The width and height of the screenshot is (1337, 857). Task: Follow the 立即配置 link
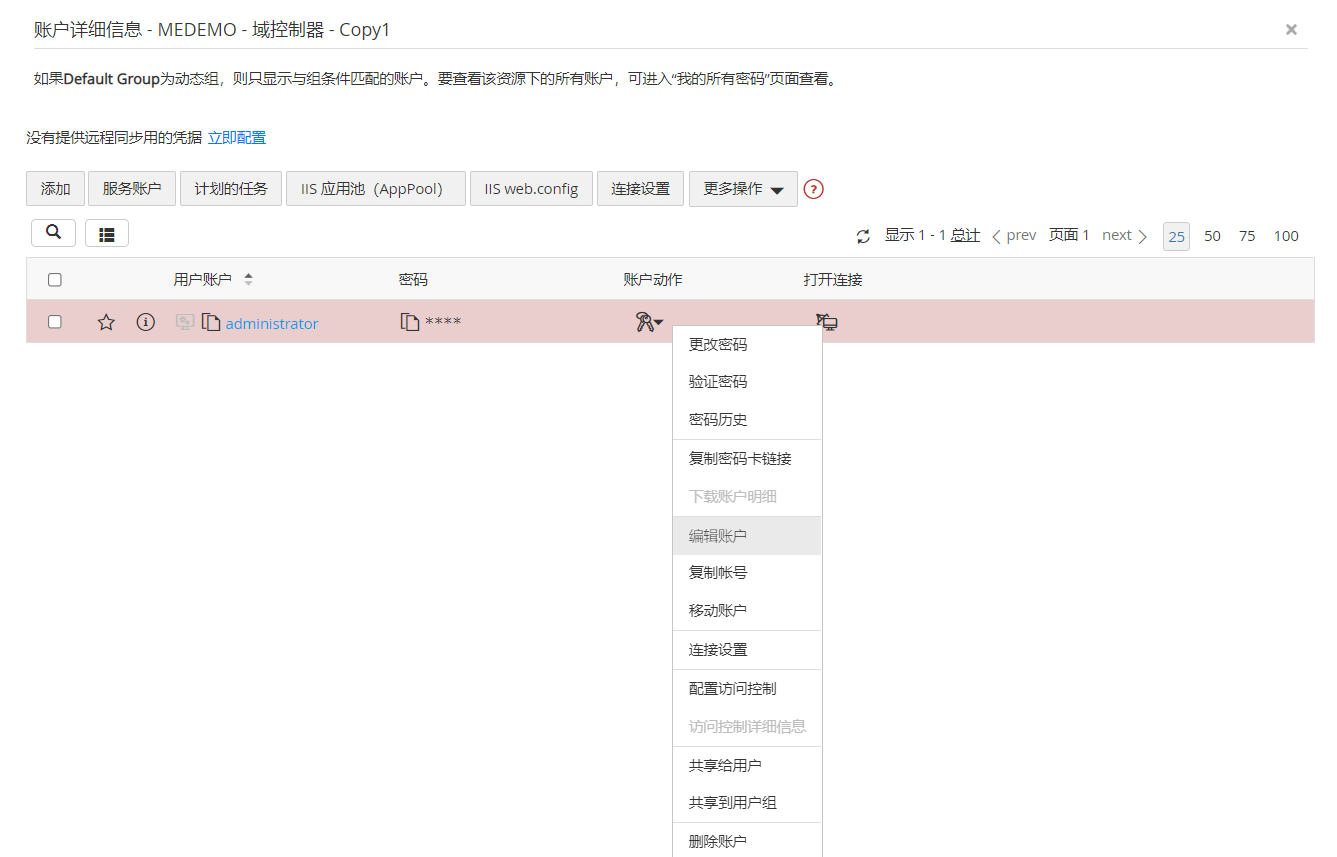pyautogui.click(x=237, y=138)
